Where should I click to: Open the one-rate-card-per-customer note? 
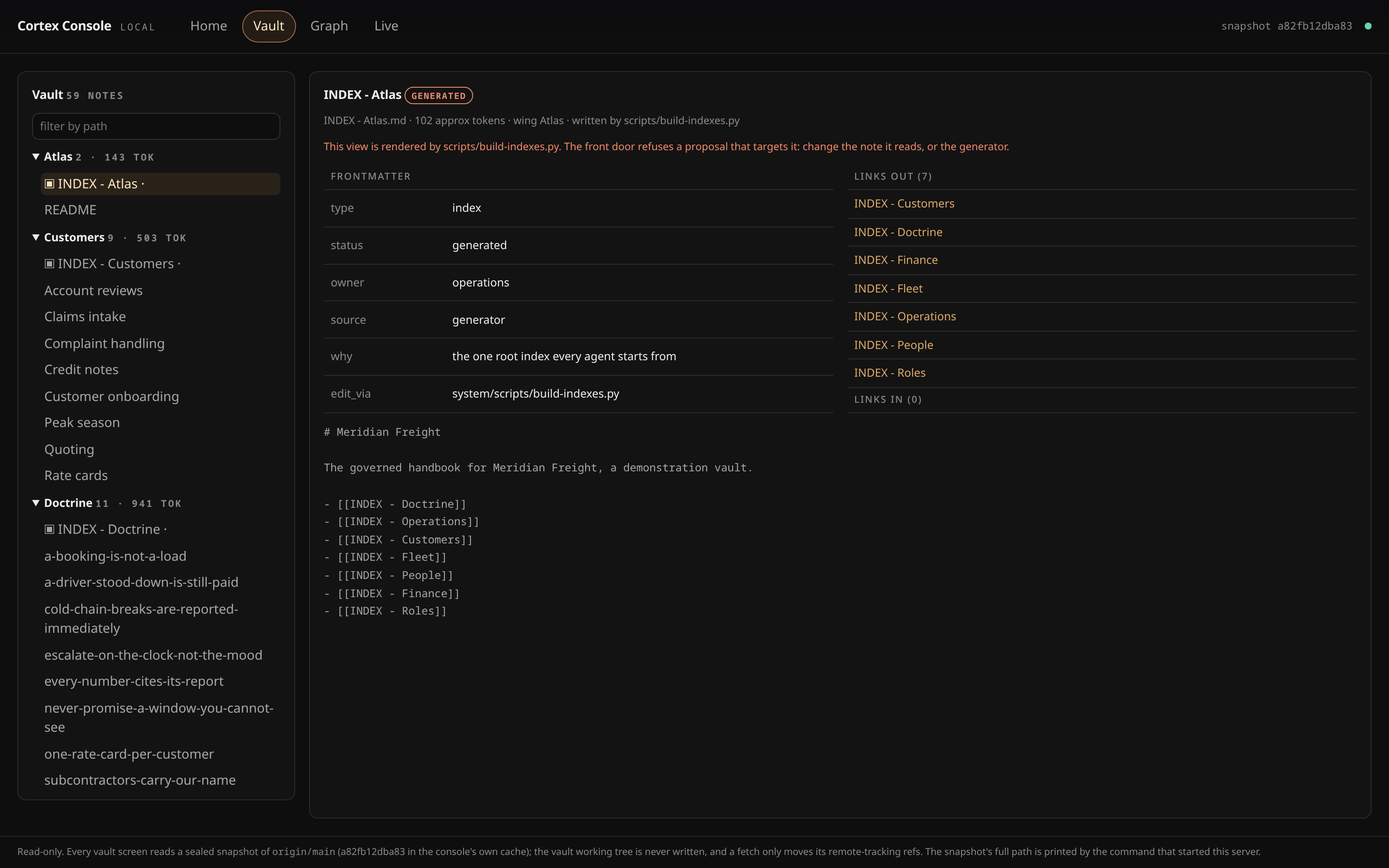coord(160,754)
